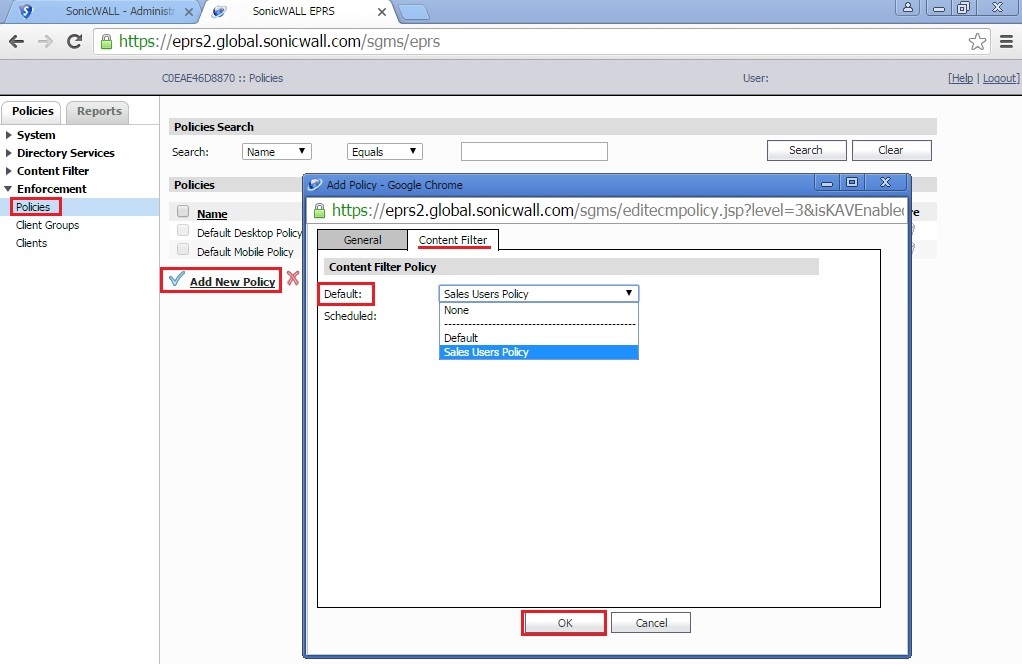Check the Default Desktop Policy checkbox

click(x=183, y=231)
